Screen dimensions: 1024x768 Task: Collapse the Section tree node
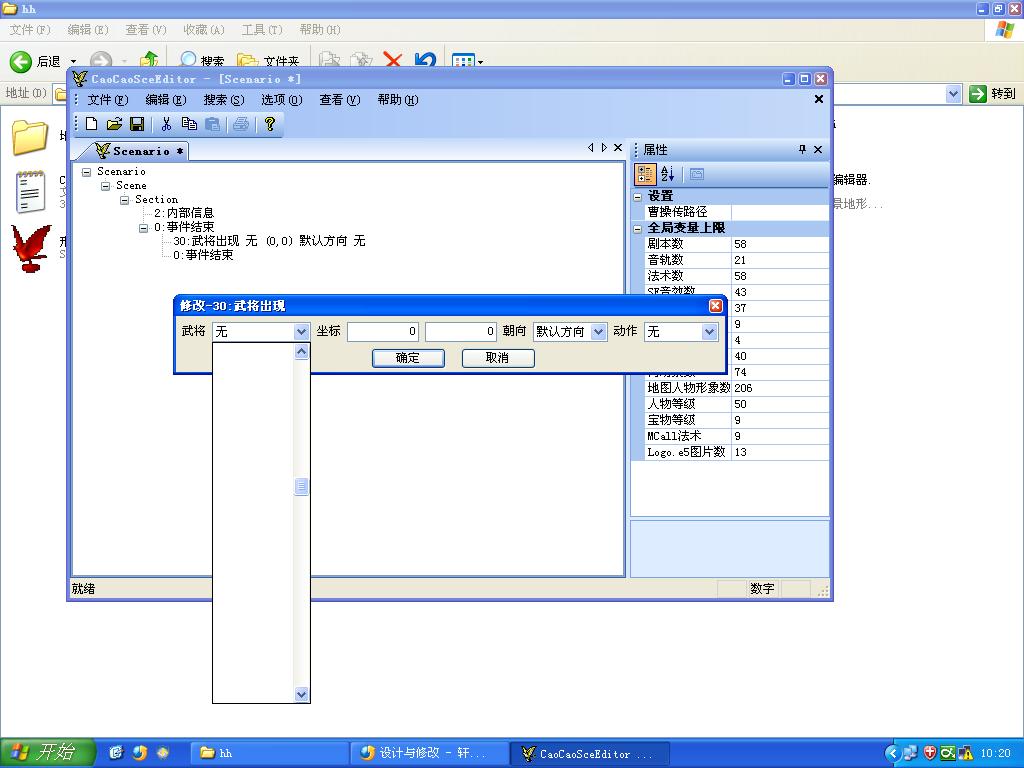125,200
